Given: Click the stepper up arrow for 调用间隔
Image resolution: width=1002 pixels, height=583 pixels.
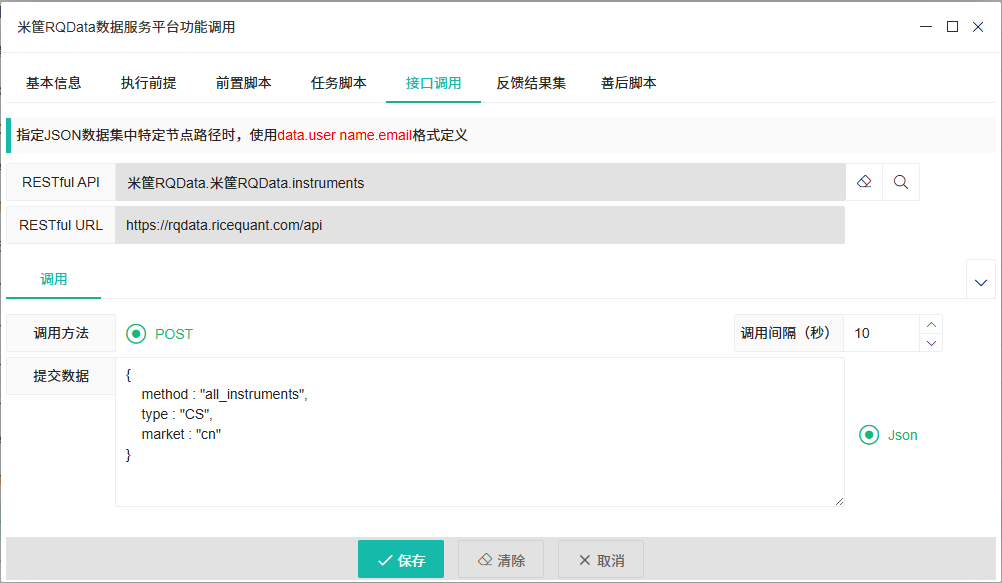Looking at the screenshot, I should (x=930, y=324).
